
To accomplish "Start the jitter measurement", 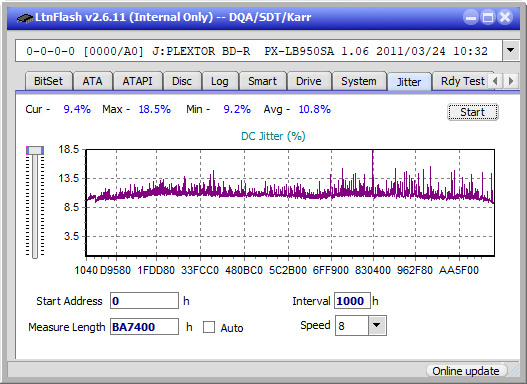I will point(473,112).
